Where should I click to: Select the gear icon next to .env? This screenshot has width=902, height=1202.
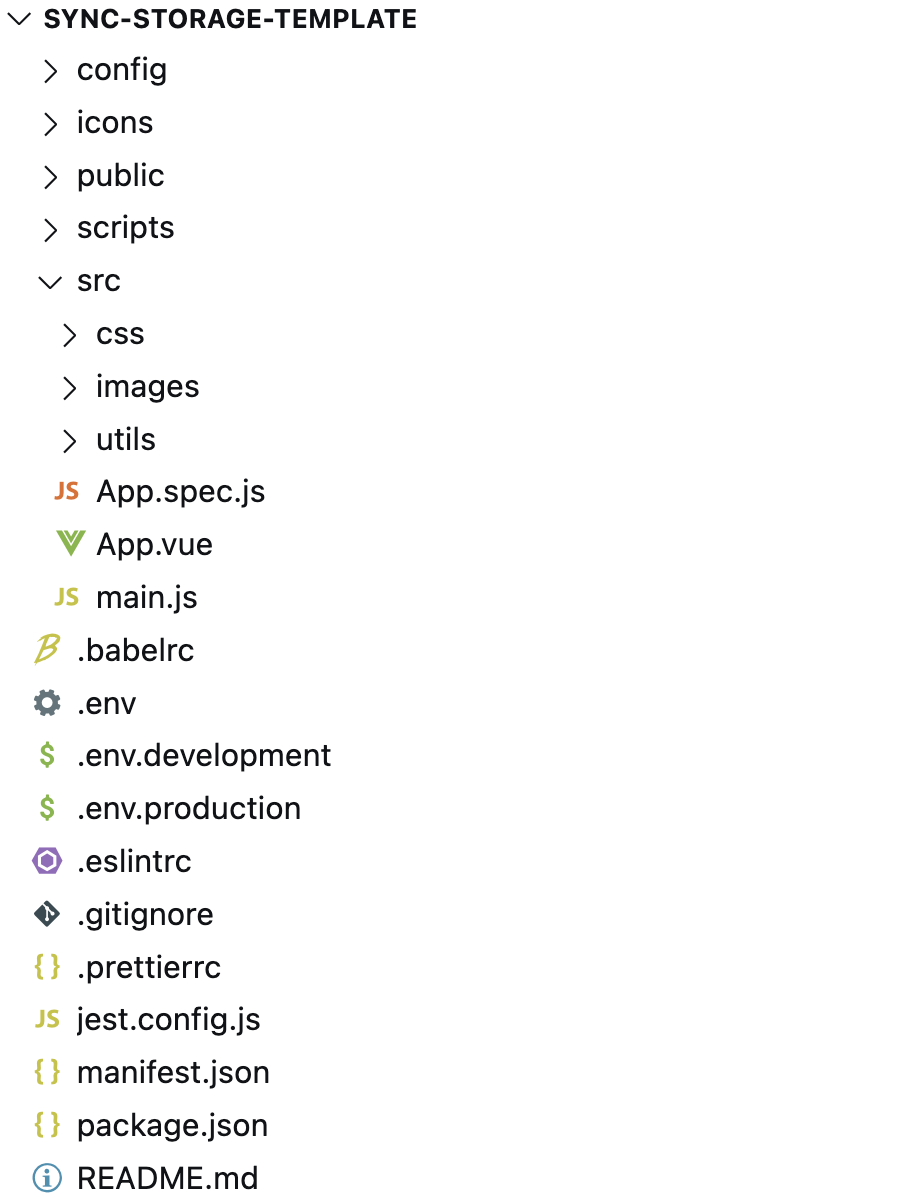pyautogui.click(x=47, y=703)
